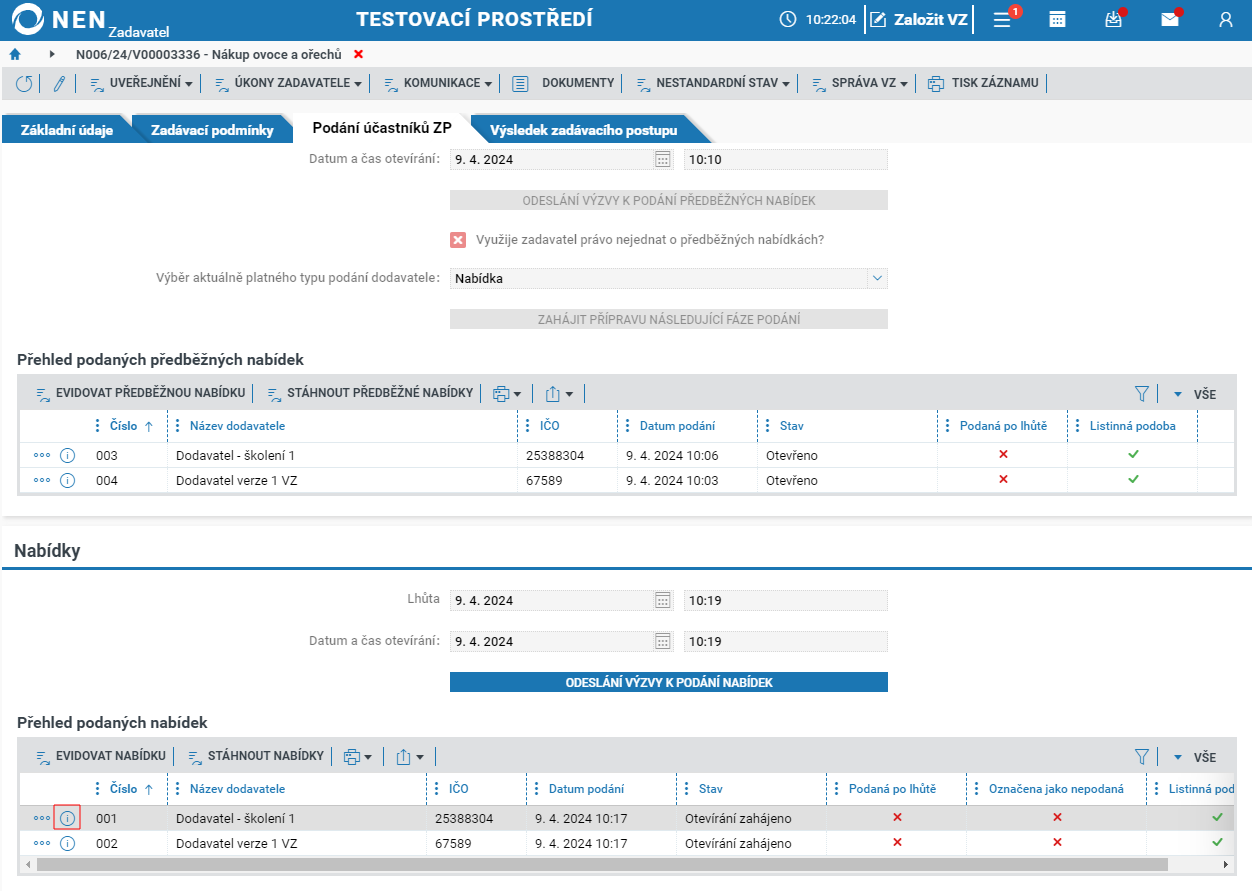
Task: Click Stav column header in offers table
Action: (710, 789)
